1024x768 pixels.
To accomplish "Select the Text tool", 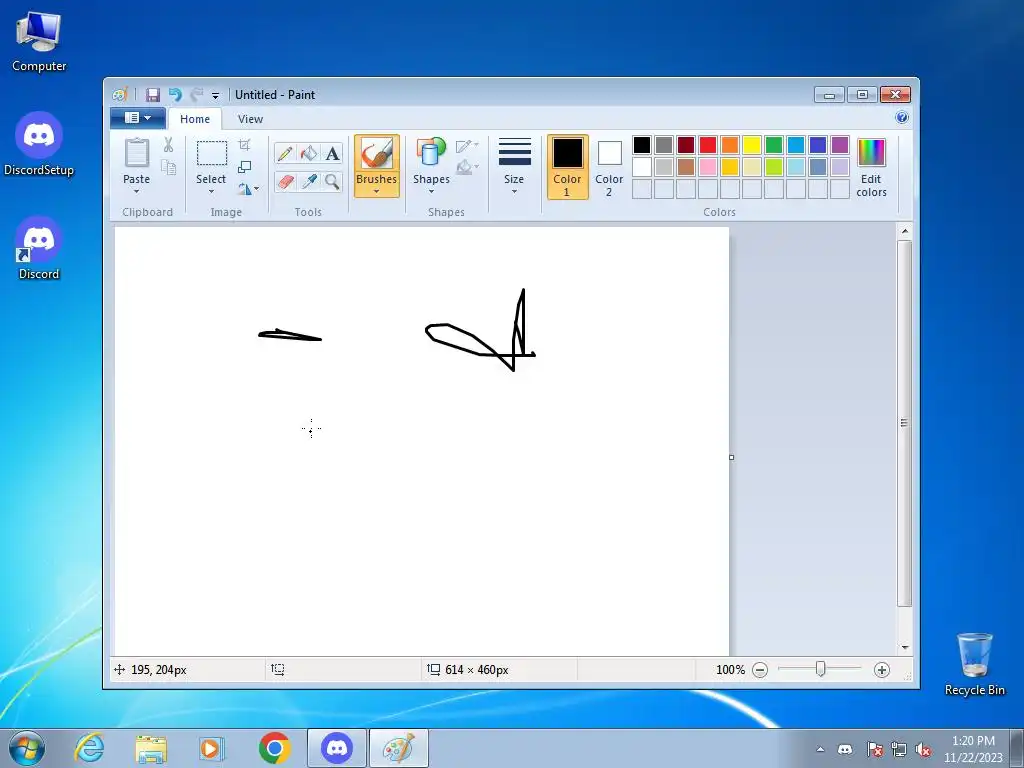I will tap(332, 153).
